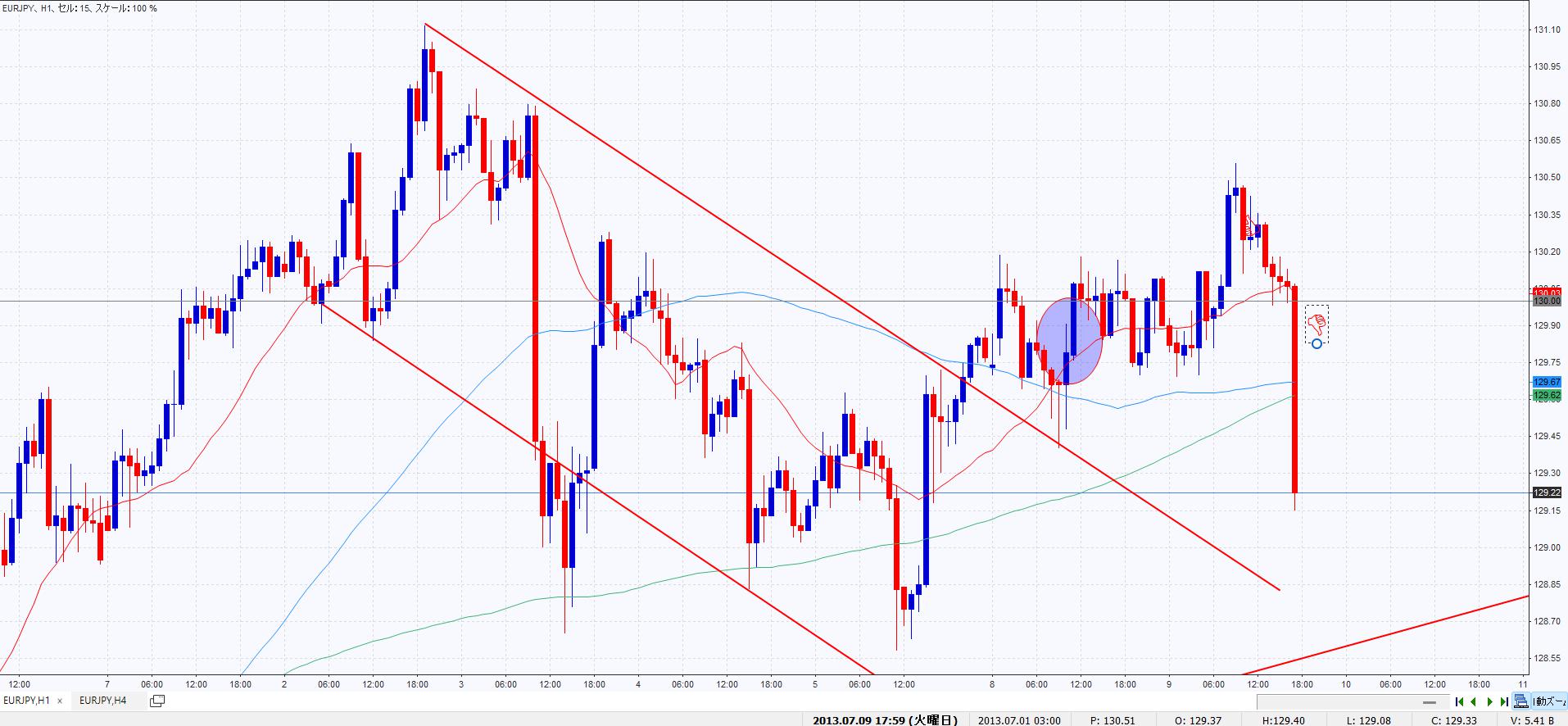Close the EURJPY,H1 tab
The image size is (1568, 726).
60,701
